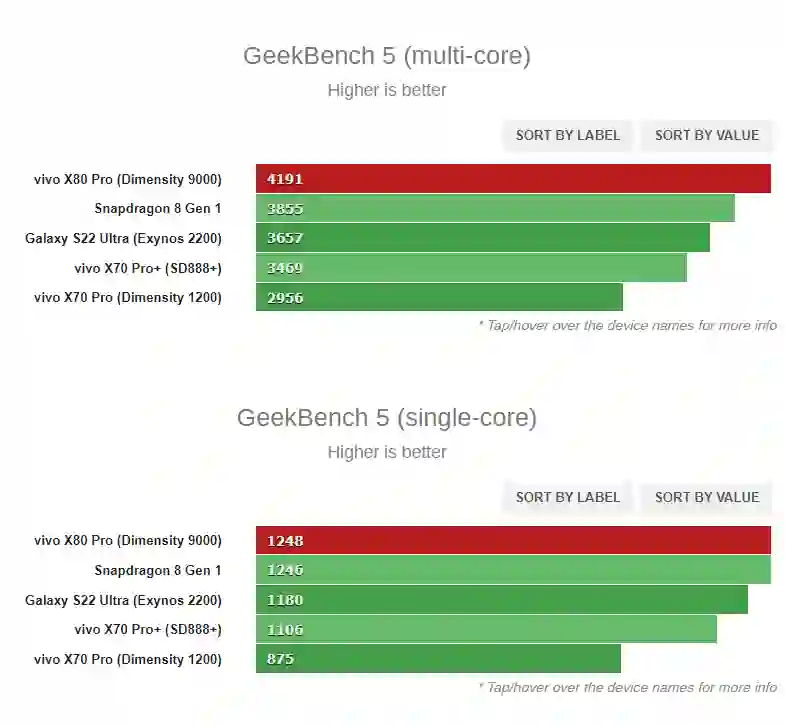Click the red bar showing 1248
This screenshot has width=785, height=726.
(513, 541)
